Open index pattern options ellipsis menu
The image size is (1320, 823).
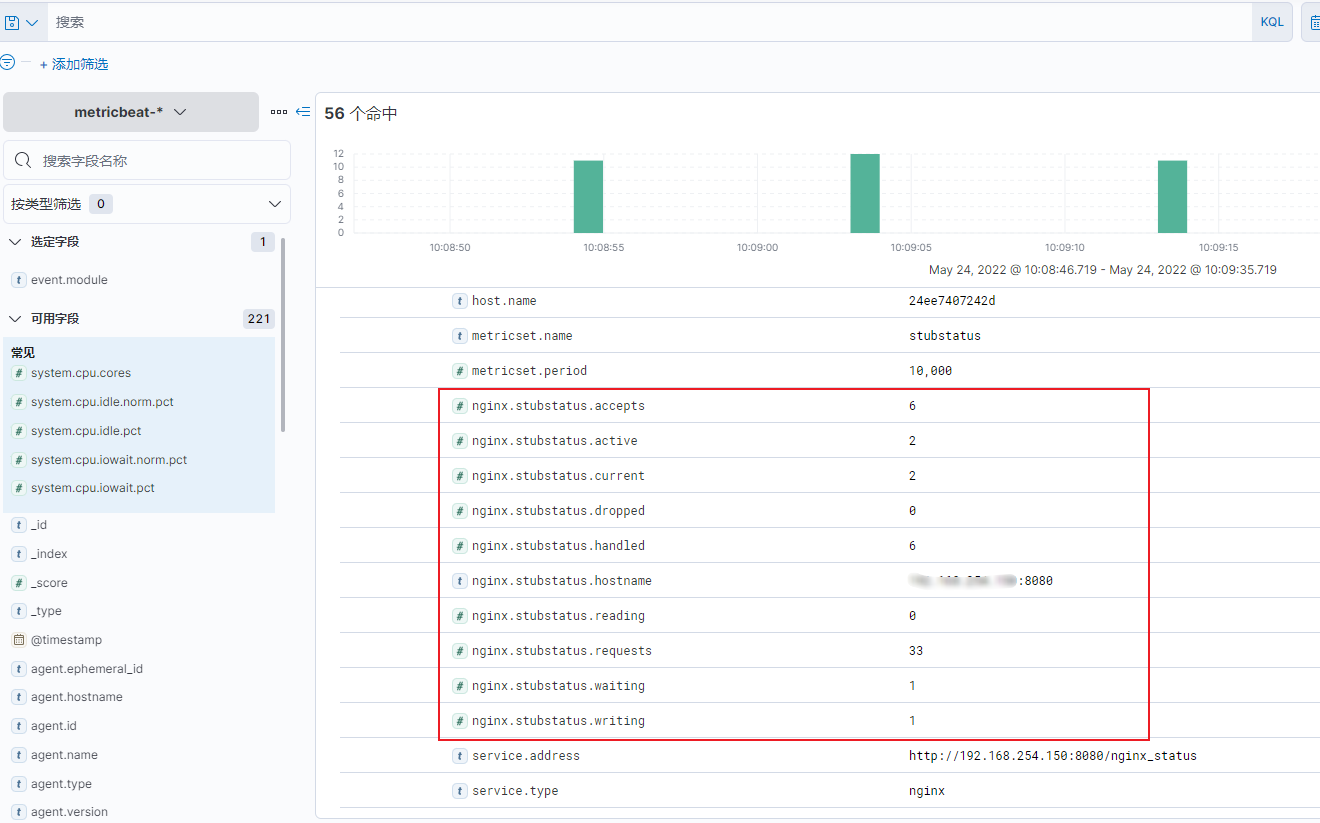click(x=279, y=112)
